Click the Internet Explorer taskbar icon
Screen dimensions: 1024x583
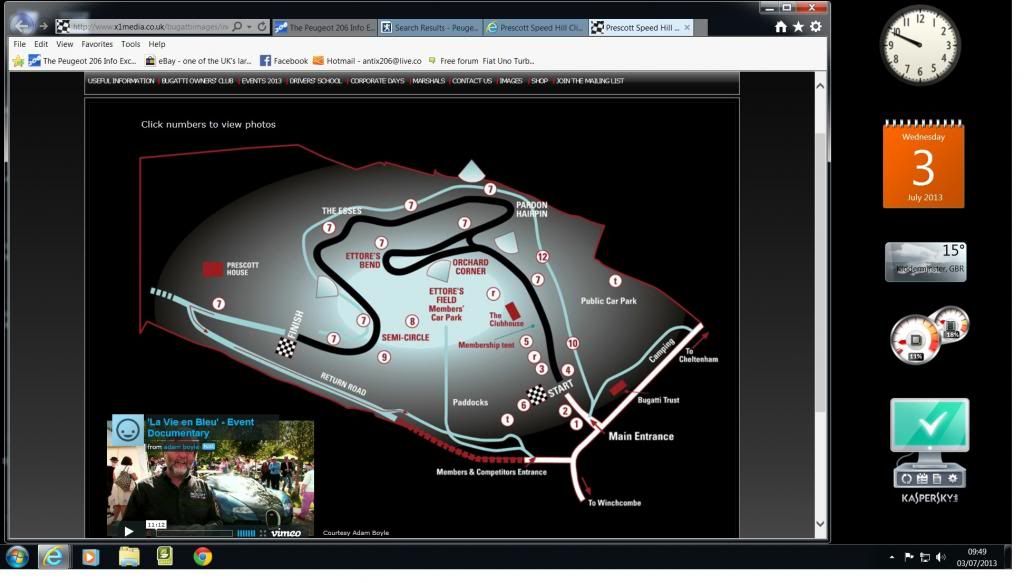[53, 557]
